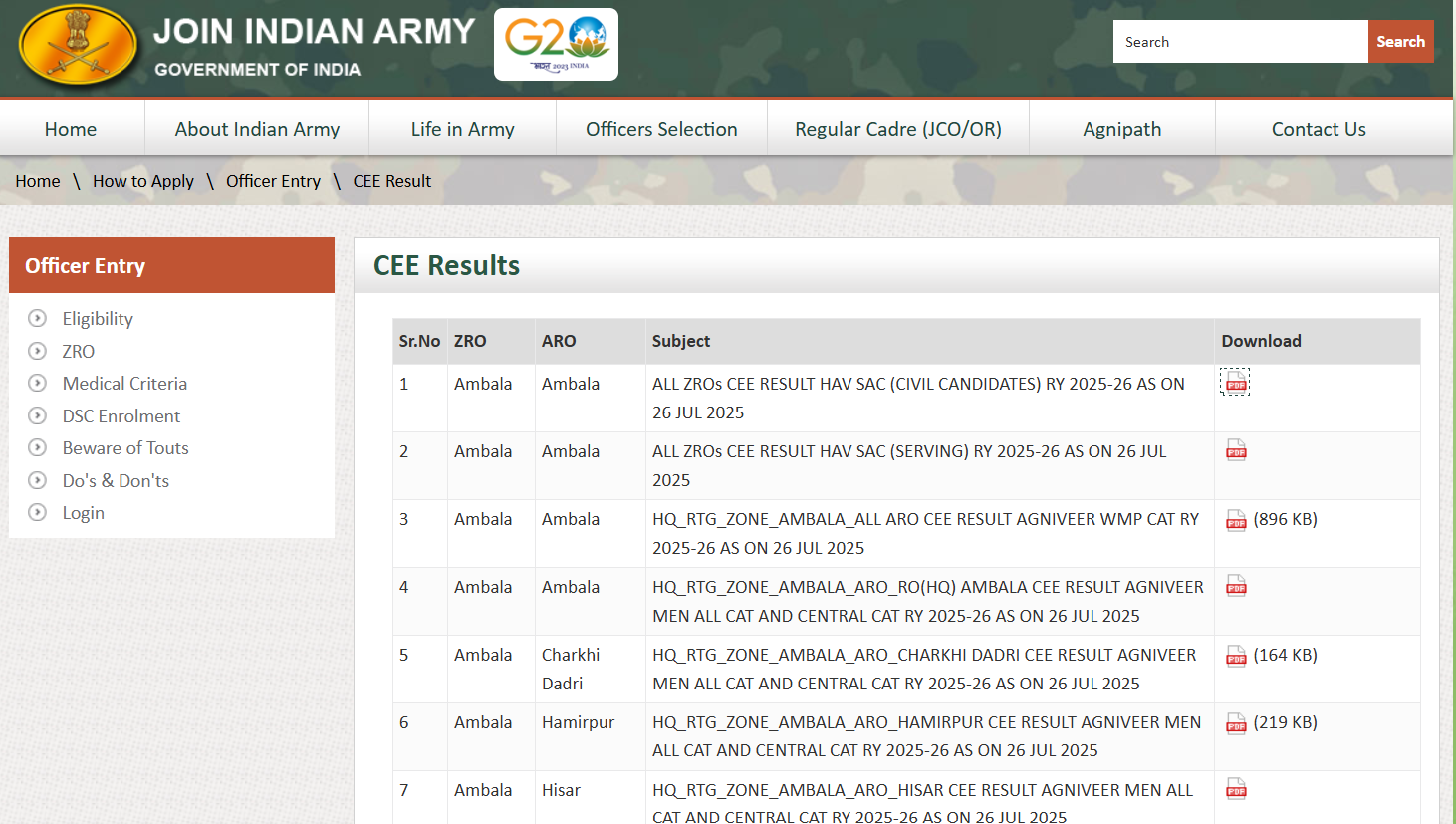Open the Login link in sidebar
Viewport: 1456px width, 824px height.
pos(84,513)
